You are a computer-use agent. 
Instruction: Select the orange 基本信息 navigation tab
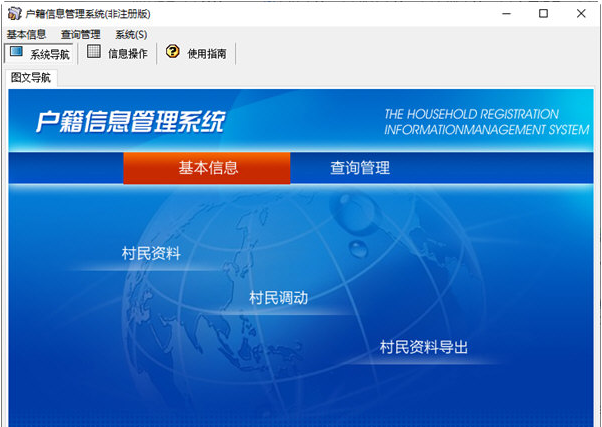[x=207, y=168]
